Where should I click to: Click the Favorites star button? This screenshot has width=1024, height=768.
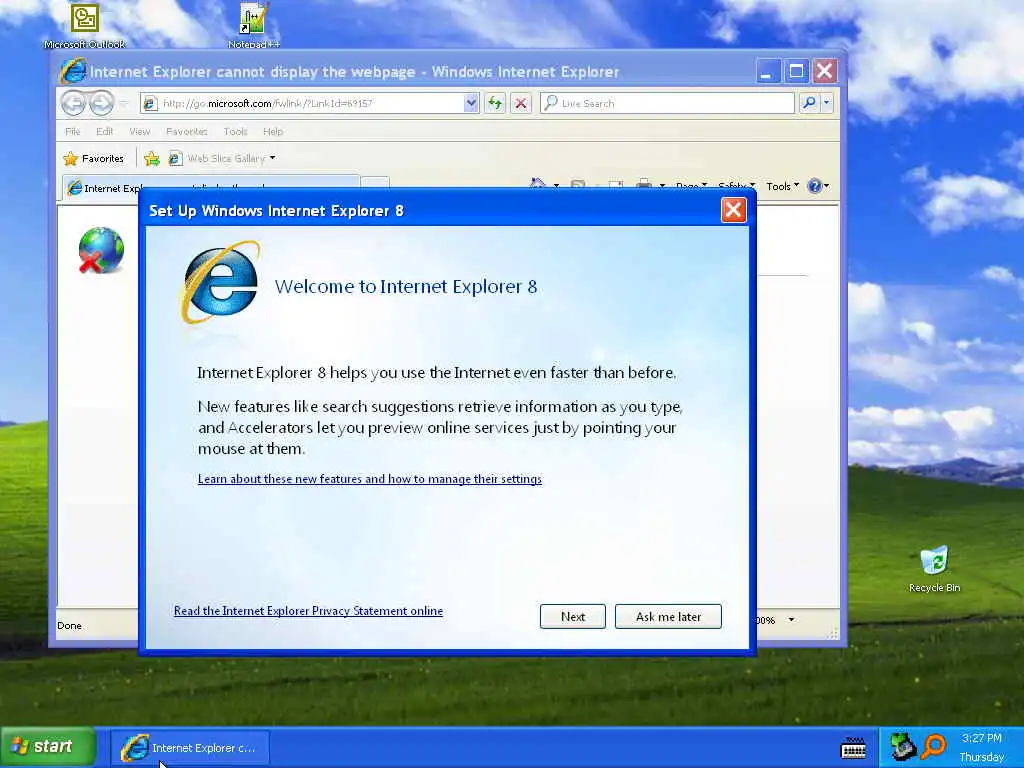[93, 158]
